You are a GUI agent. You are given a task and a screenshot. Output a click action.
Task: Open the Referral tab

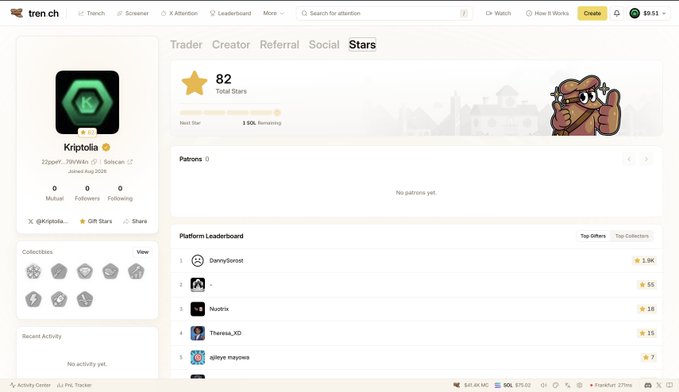[279, 45]
